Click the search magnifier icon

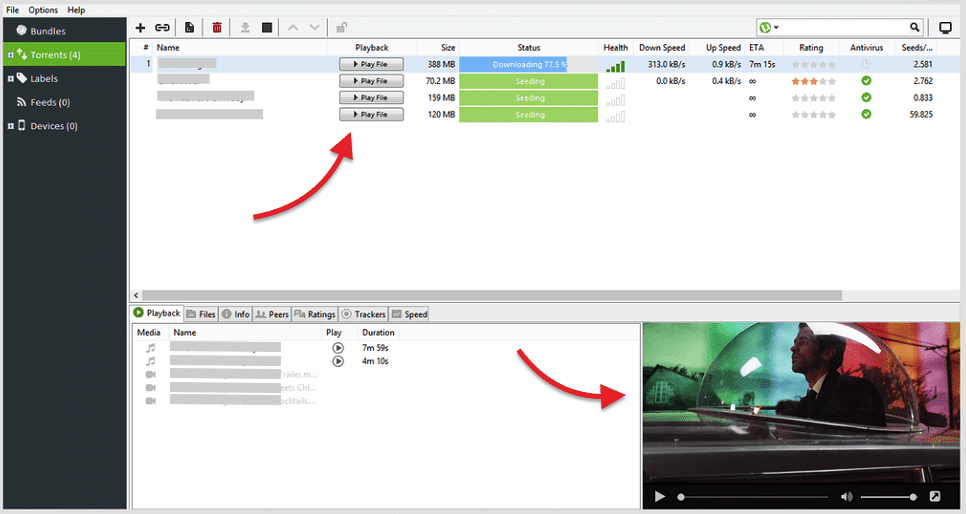pos(915,27)
